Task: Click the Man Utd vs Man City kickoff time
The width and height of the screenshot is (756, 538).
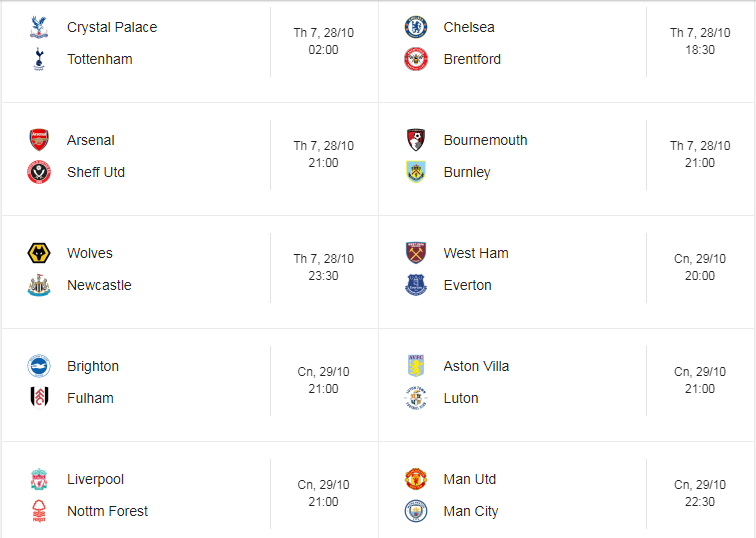Action: click(700, 493)
